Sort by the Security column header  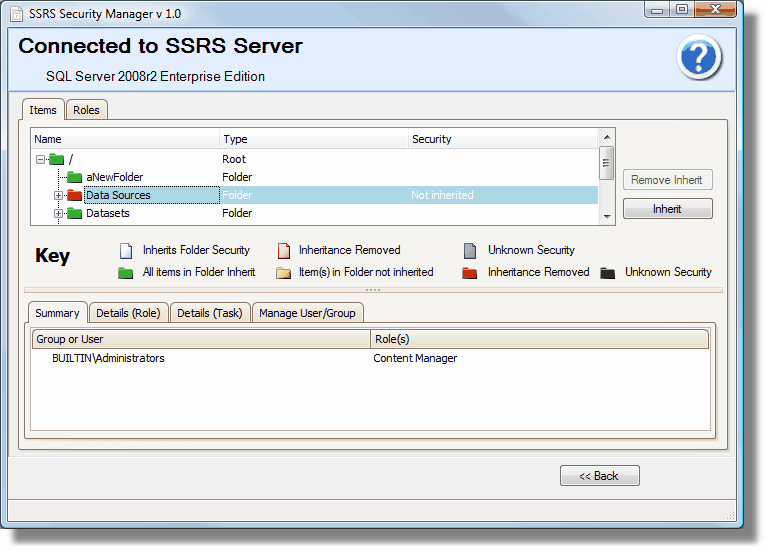(x=503, y=139)
